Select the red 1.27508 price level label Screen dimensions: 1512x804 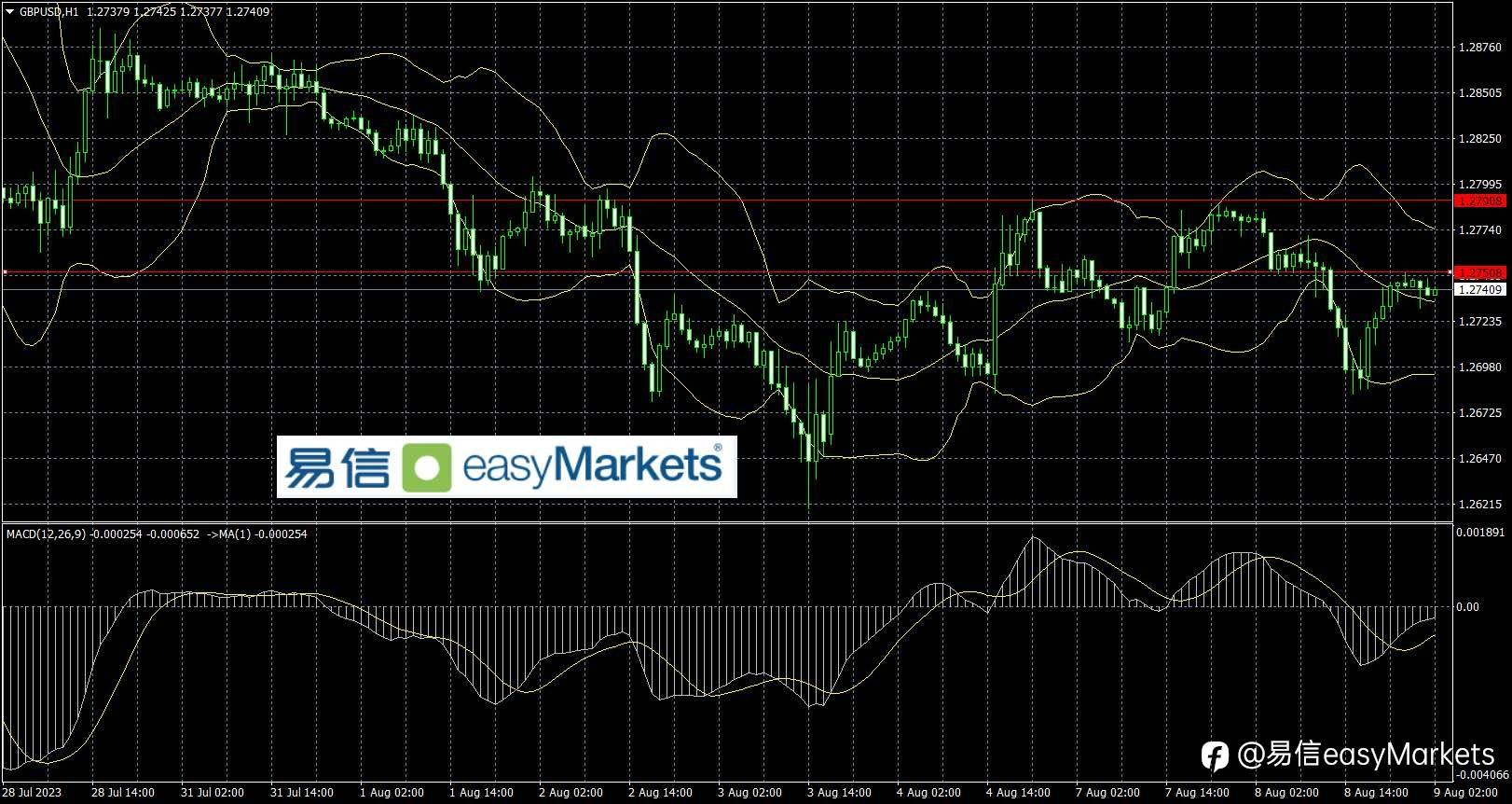(1480, 272)
